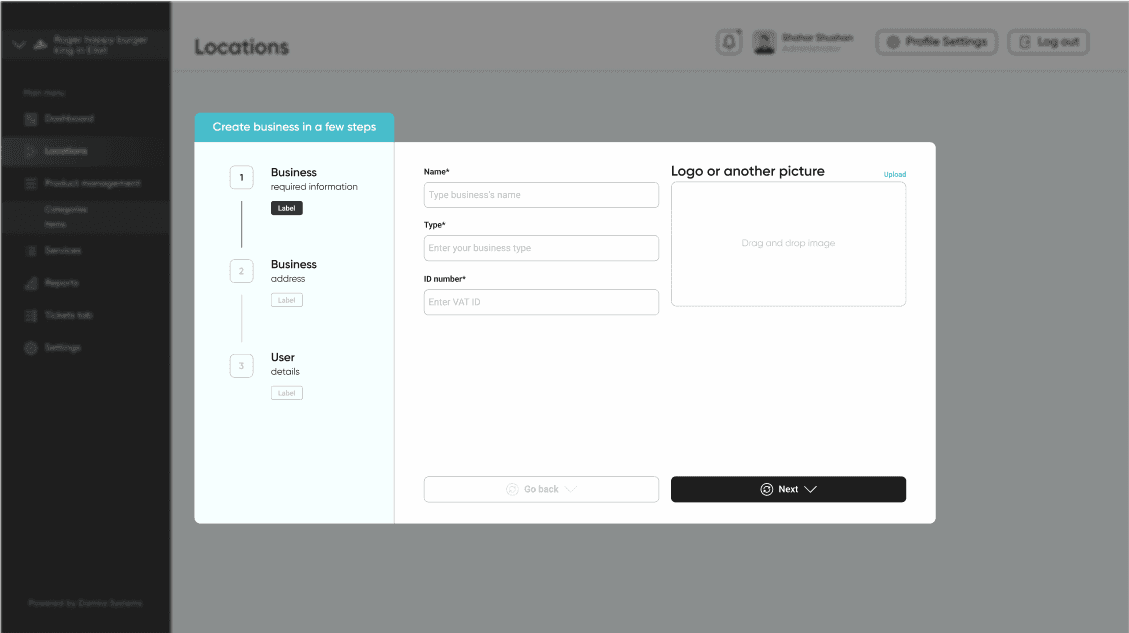The width and height of the screenshot is (1129, 633).
Task: Click the Tickets tab grid icon
Action: (30, 315)
